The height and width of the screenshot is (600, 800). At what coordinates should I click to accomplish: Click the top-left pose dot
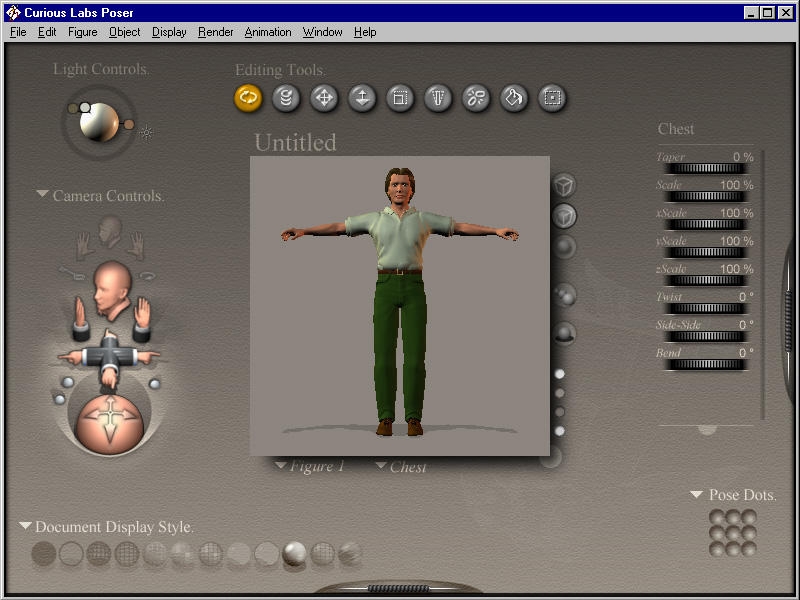(716, 518)
